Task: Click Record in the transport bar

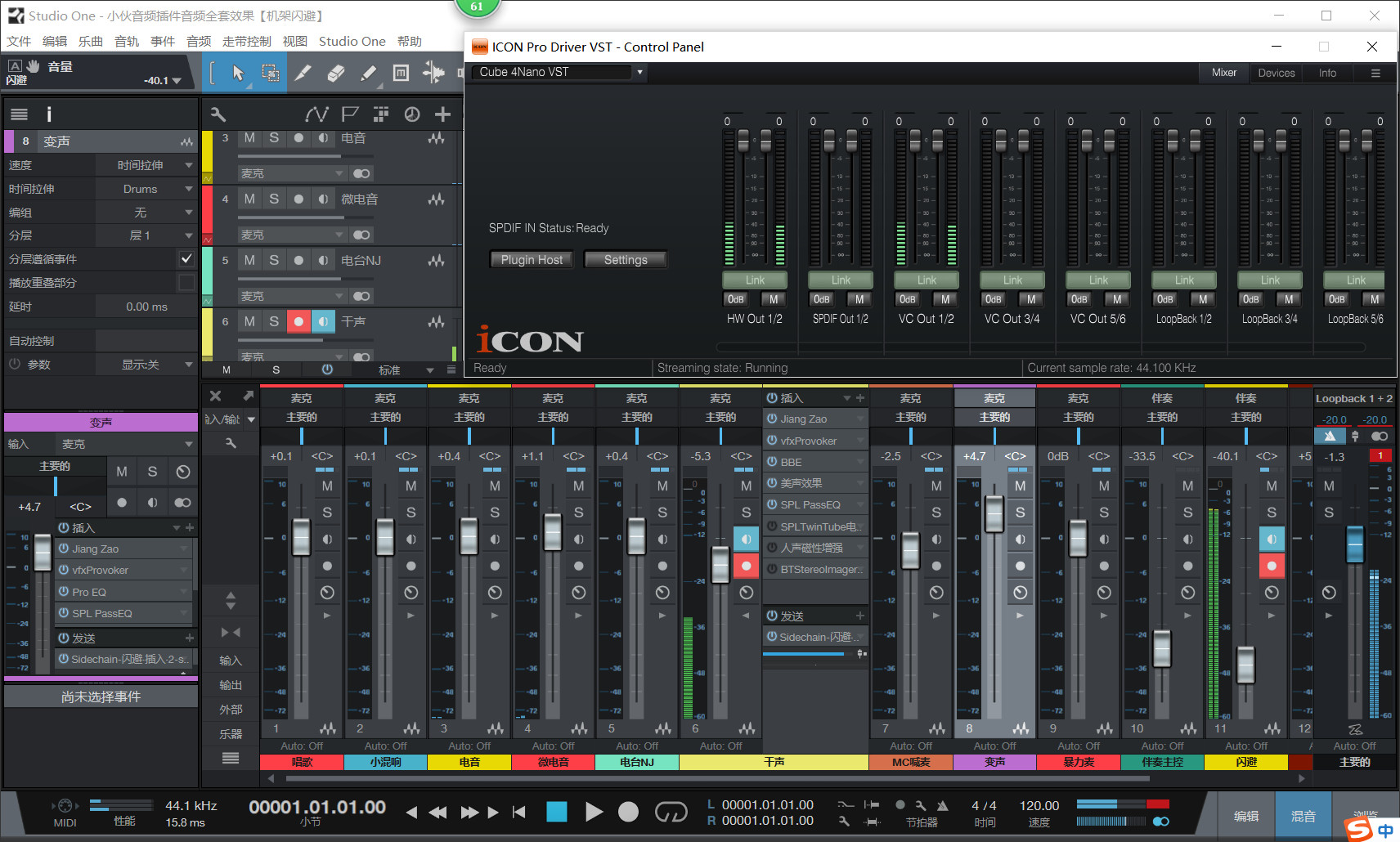Action: click(628, 811)
